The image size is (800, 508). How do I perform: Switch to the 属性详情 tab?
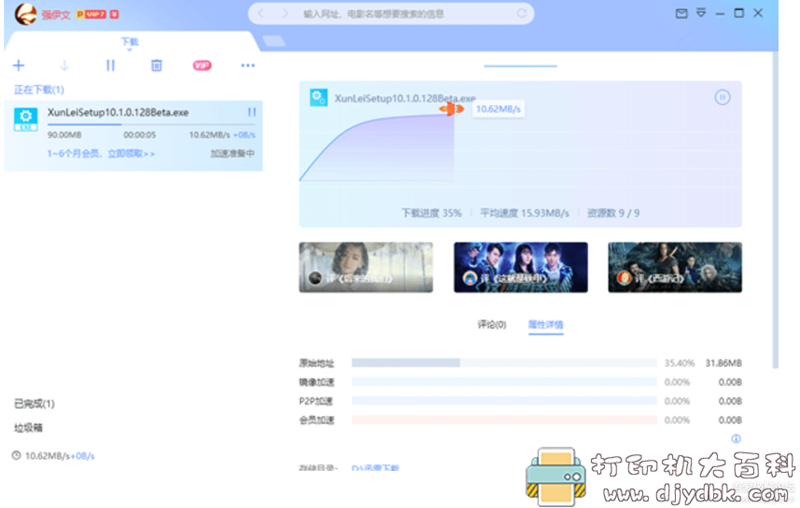click(x=545, y=324)
